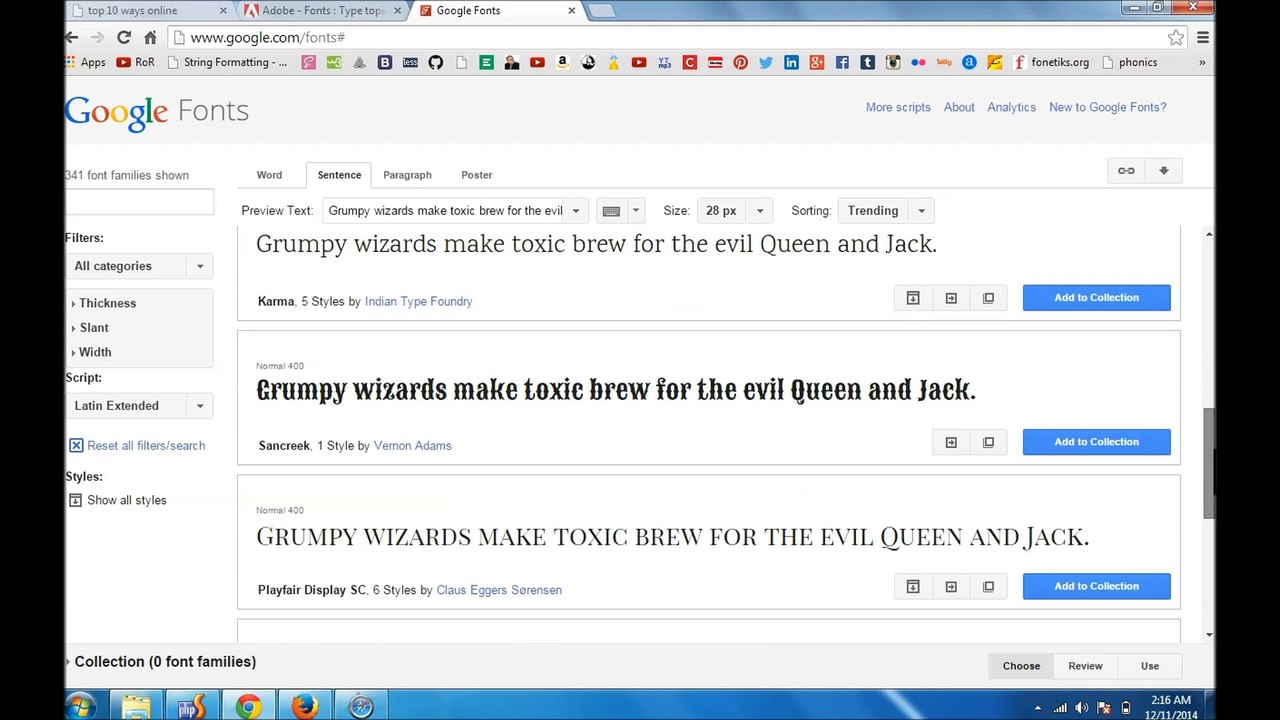
Task: Open Windows Start menu
Action: point(81,706)
